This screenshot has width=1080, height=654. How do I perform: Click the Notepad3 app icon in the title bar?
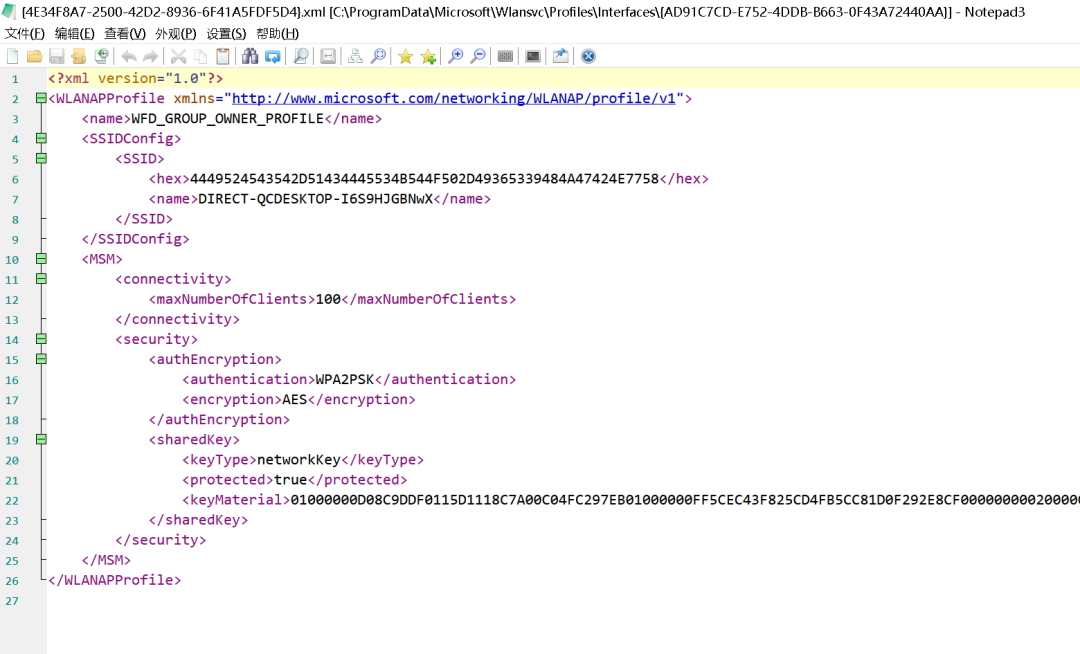pyautogui.click(x=9, y=12)
